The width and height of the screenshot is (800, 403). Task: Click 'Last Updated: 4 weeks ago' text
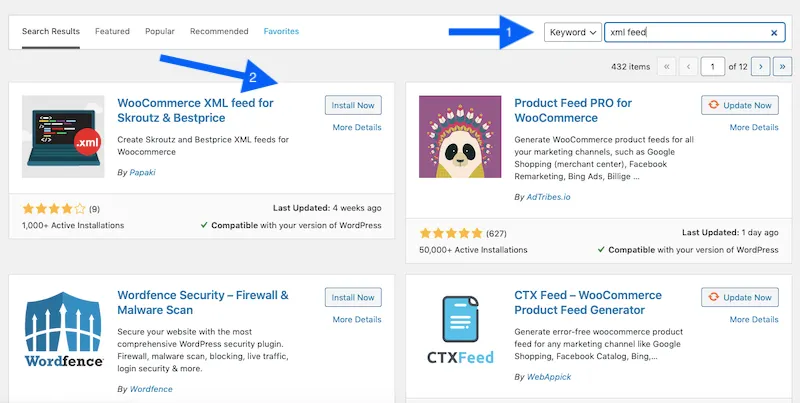click(x=327, y=208)
